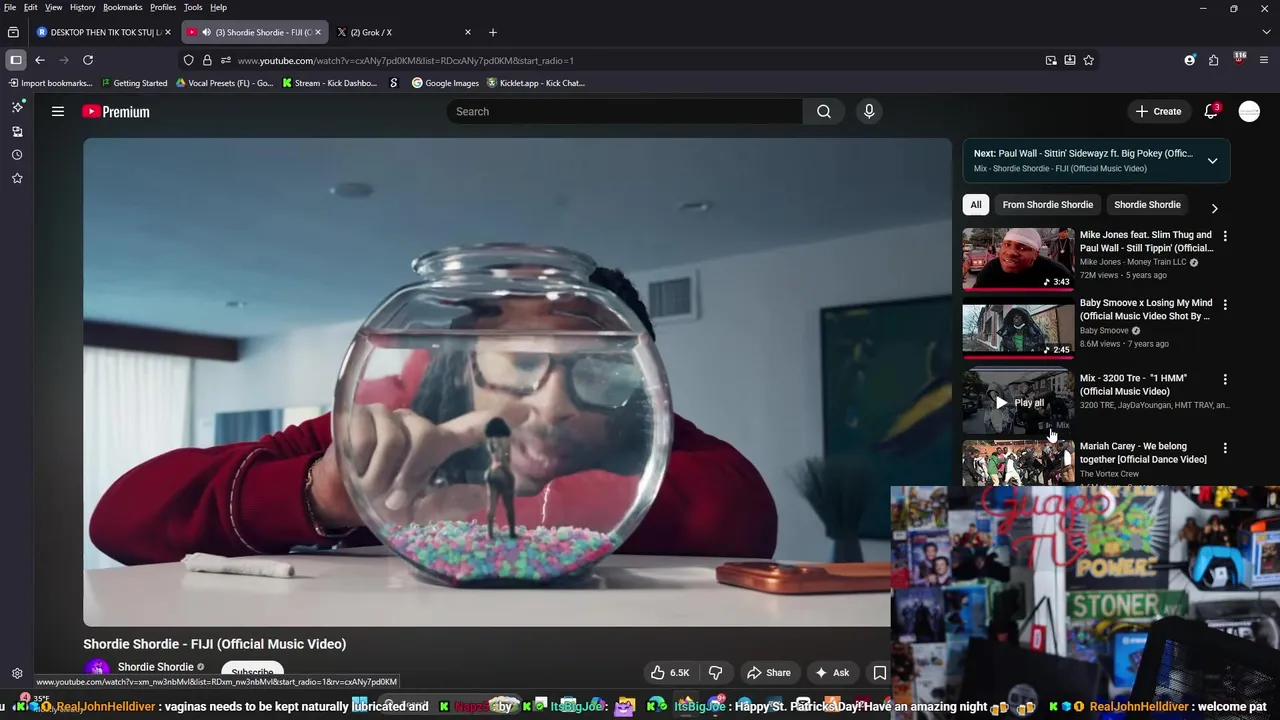The image size is (1280, 720).
Task: Open a new browser tab with plus button
Action: click(x=492, y=32)
